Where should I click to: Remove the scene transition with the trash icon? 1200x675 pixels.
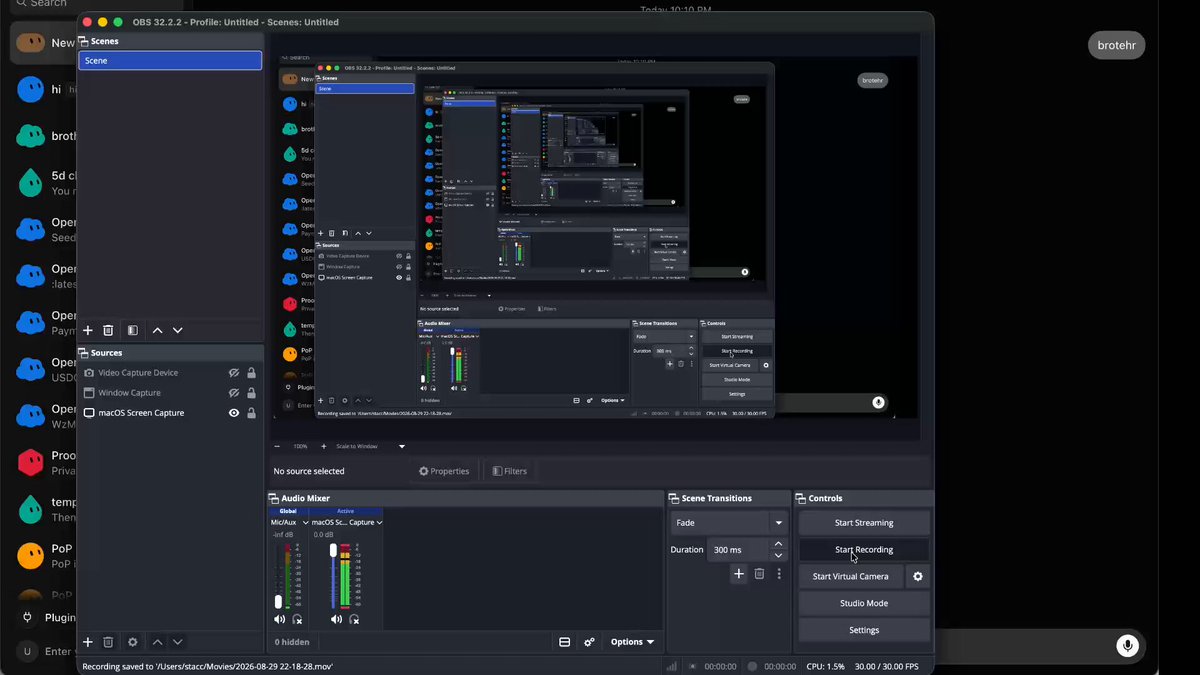coord(759,574)
